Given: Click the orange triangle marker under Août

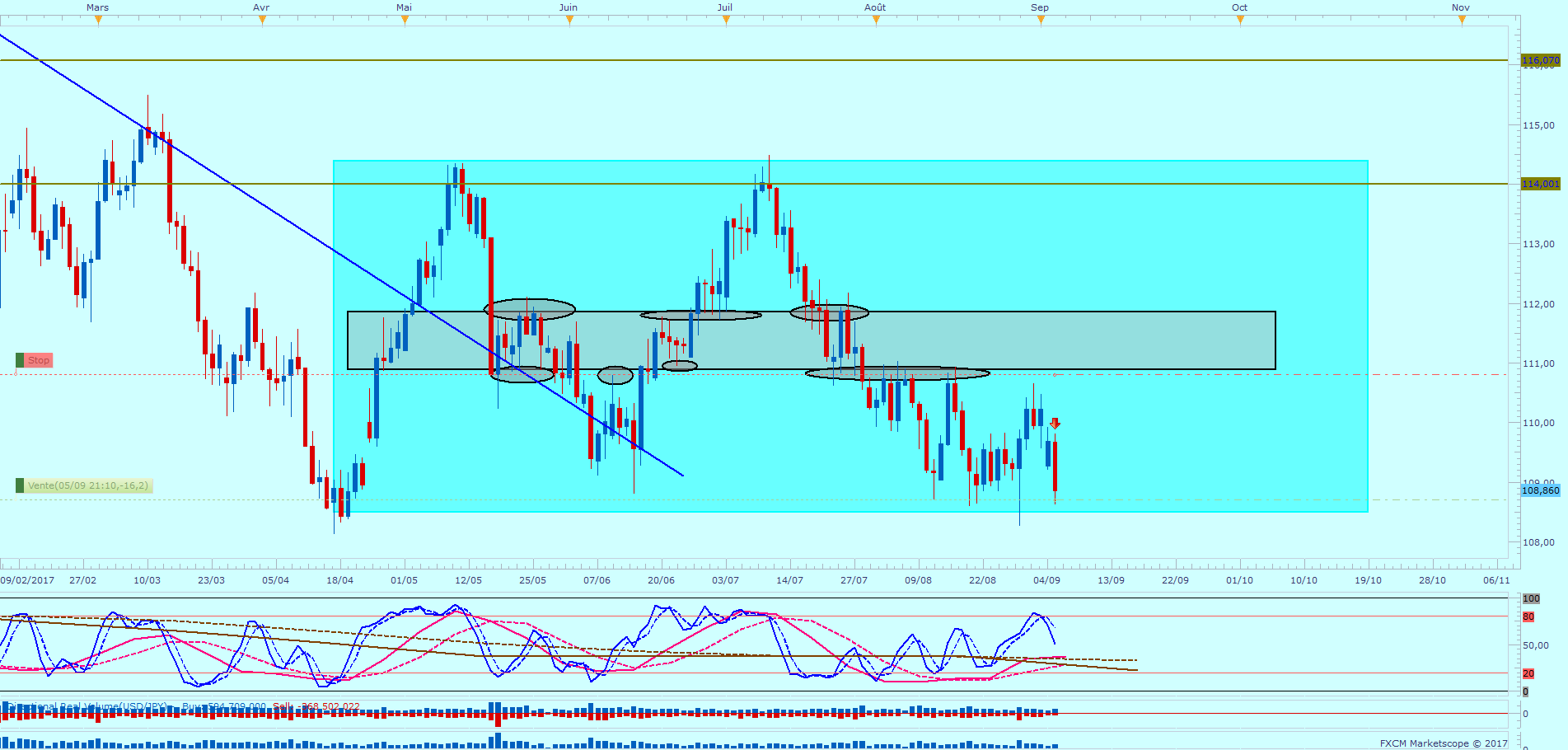Looking at the screenshot, I should (876, 21).
